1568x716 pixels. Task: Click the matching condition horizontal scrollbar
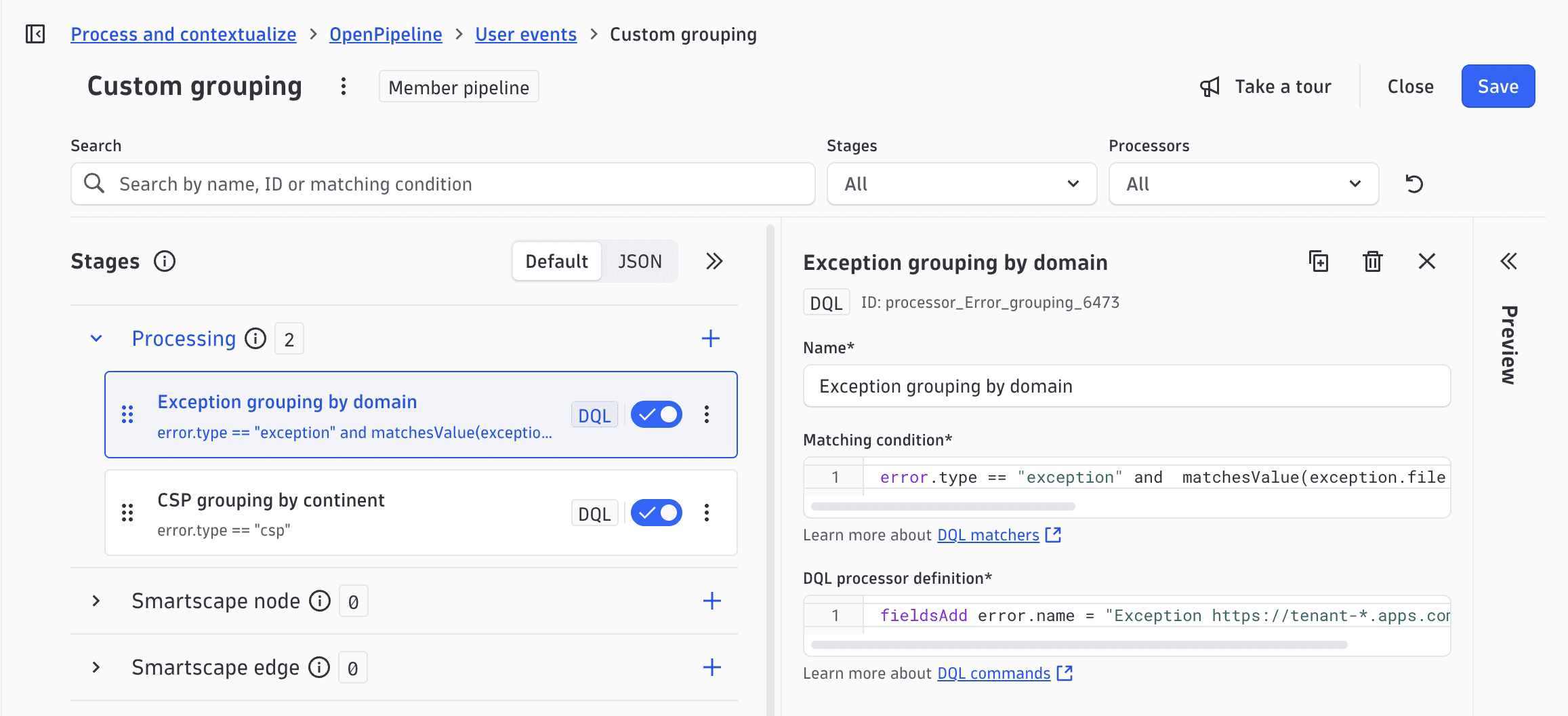pos(943,506)
